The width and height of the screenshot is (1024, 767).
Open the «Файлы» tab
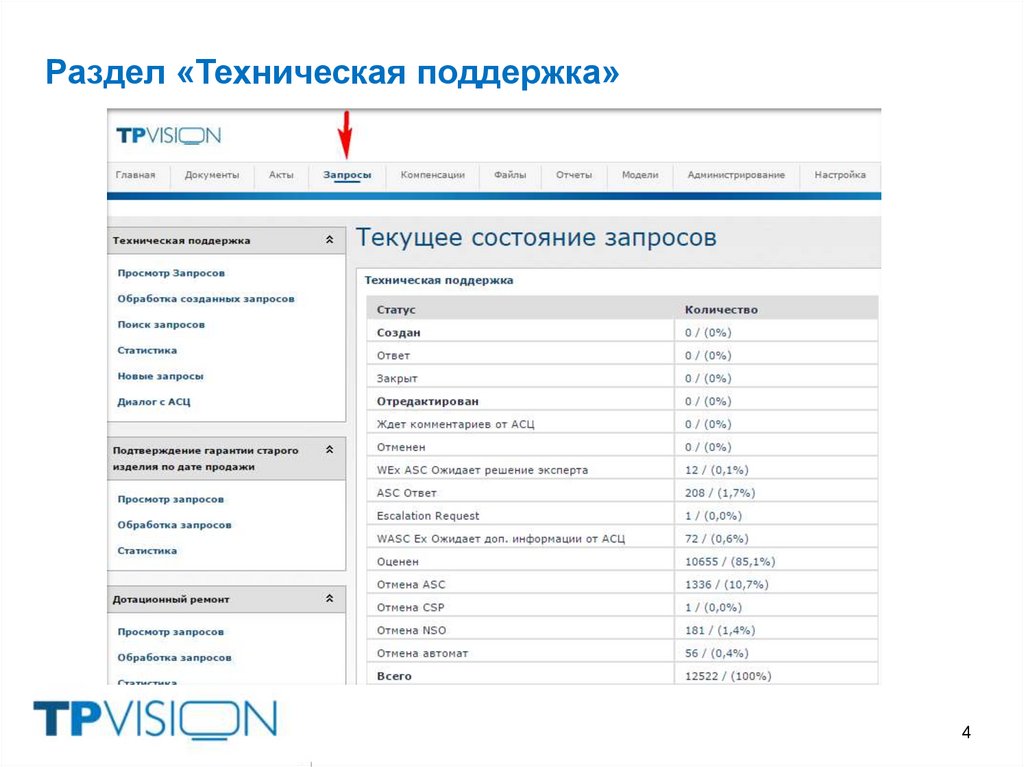tap(510, 174)
